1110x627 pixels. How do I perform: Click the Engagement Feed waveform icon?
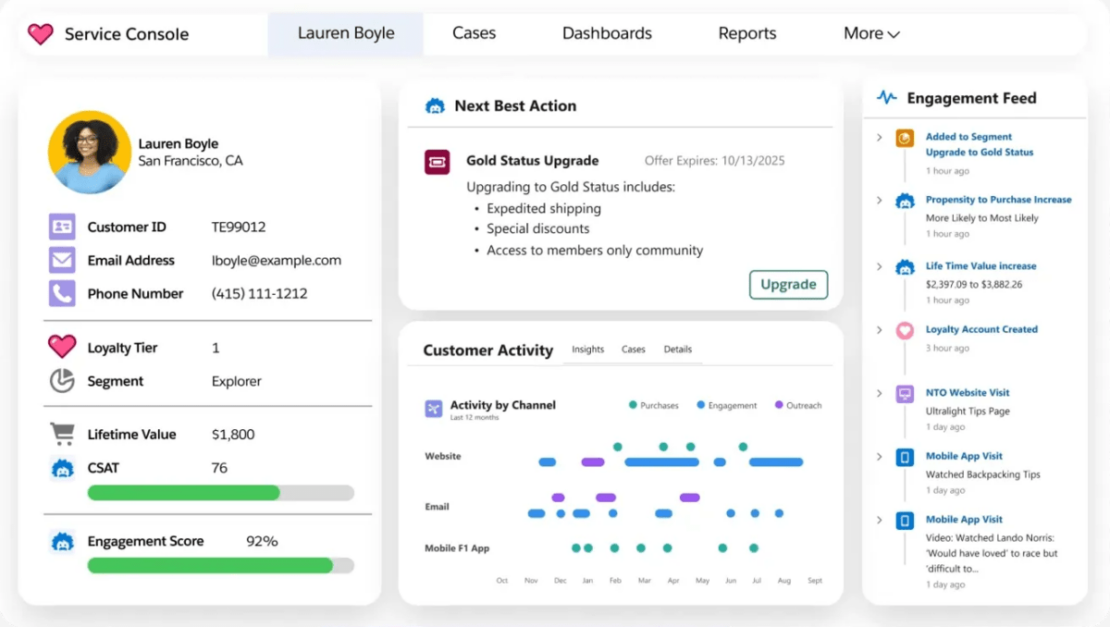coord(885,97)
